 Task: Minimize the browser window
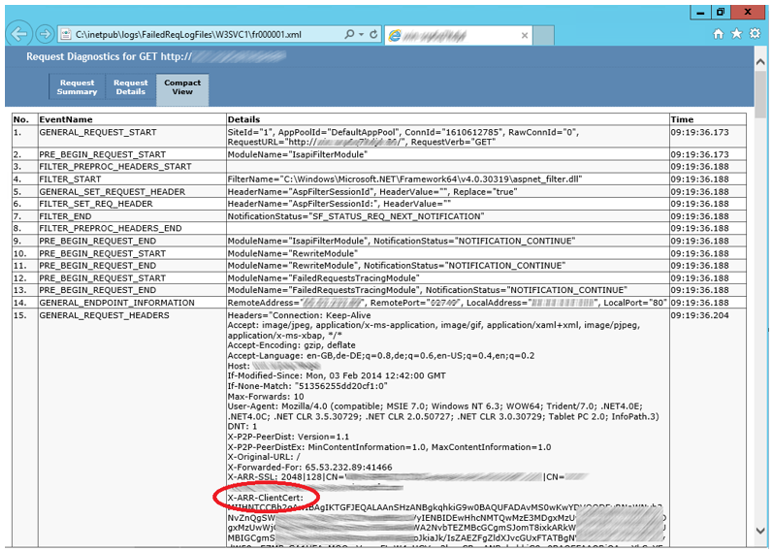pos(700,13)
